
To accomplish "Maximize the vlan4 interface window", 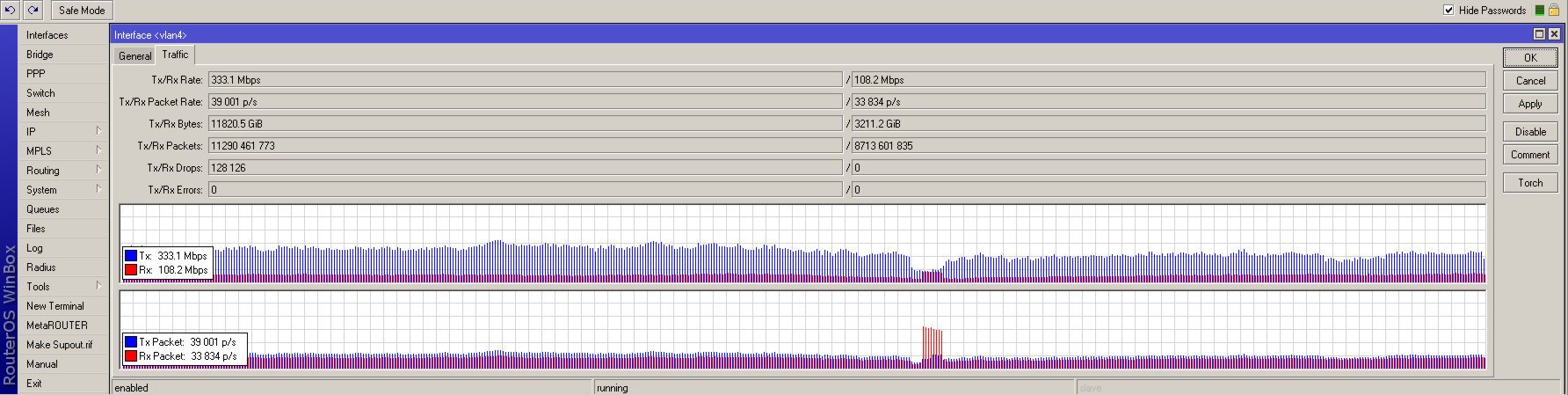I will 1539,34.
